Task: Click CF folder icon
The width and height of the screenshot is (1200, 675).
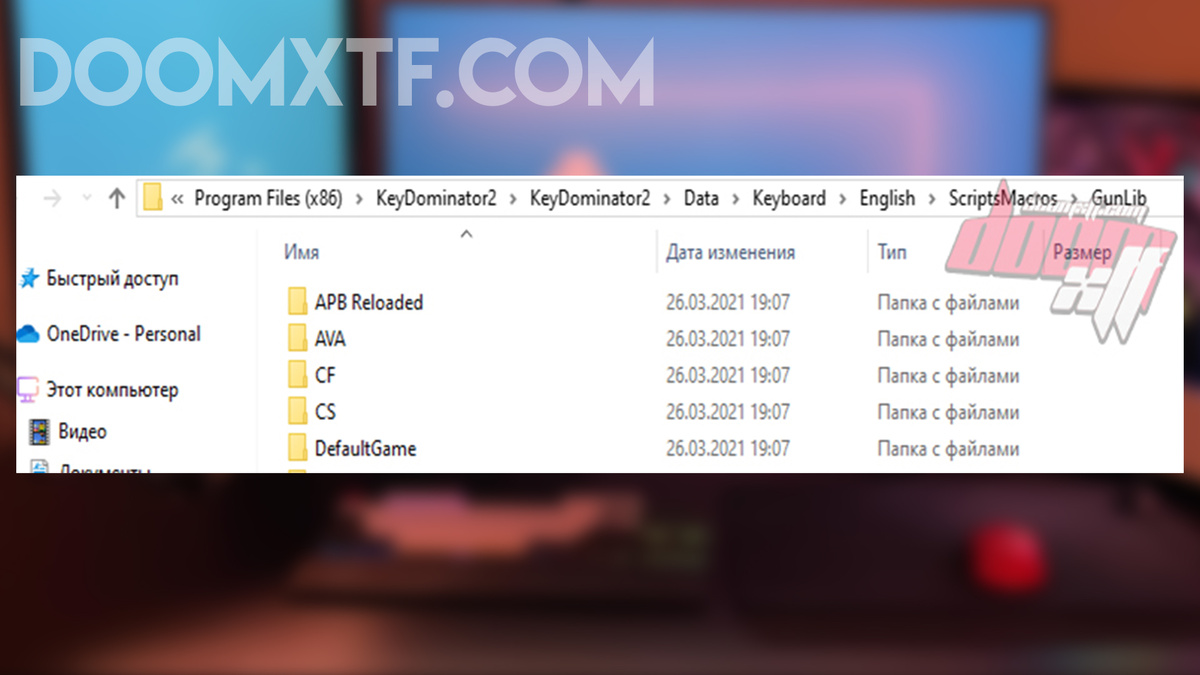Action: (297, 376)
